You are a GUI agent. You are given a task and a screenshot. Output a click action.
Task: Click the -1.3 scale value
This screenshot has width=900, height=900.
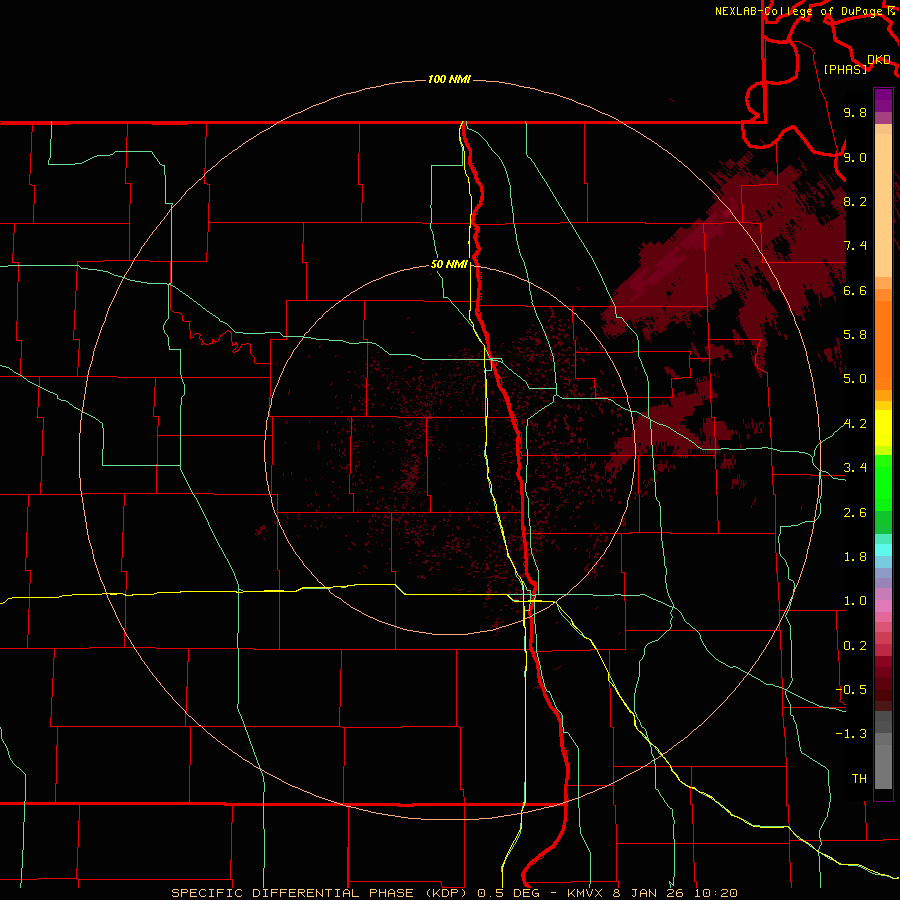pos(851,734)
